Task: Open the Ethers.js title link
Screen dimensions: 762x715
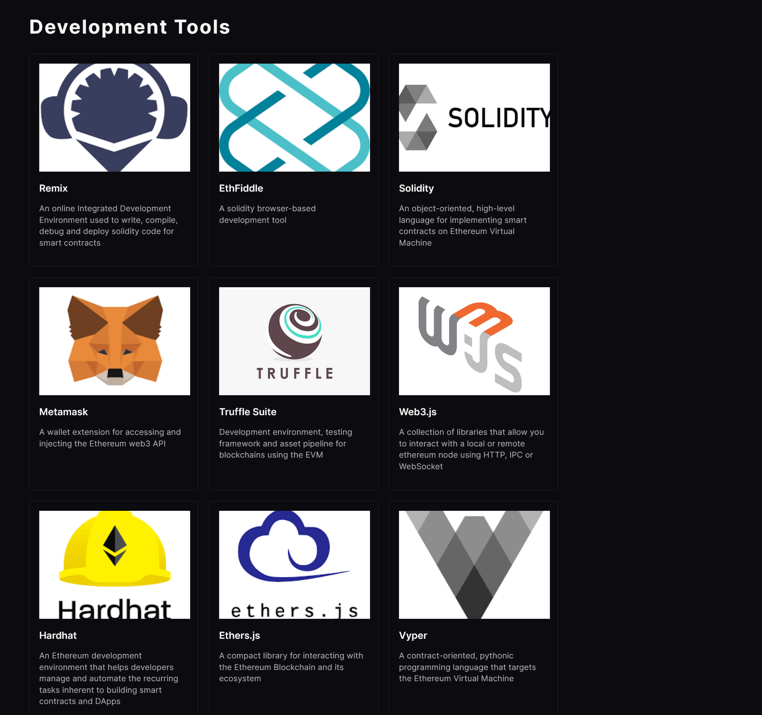Action: coord(240,635)
